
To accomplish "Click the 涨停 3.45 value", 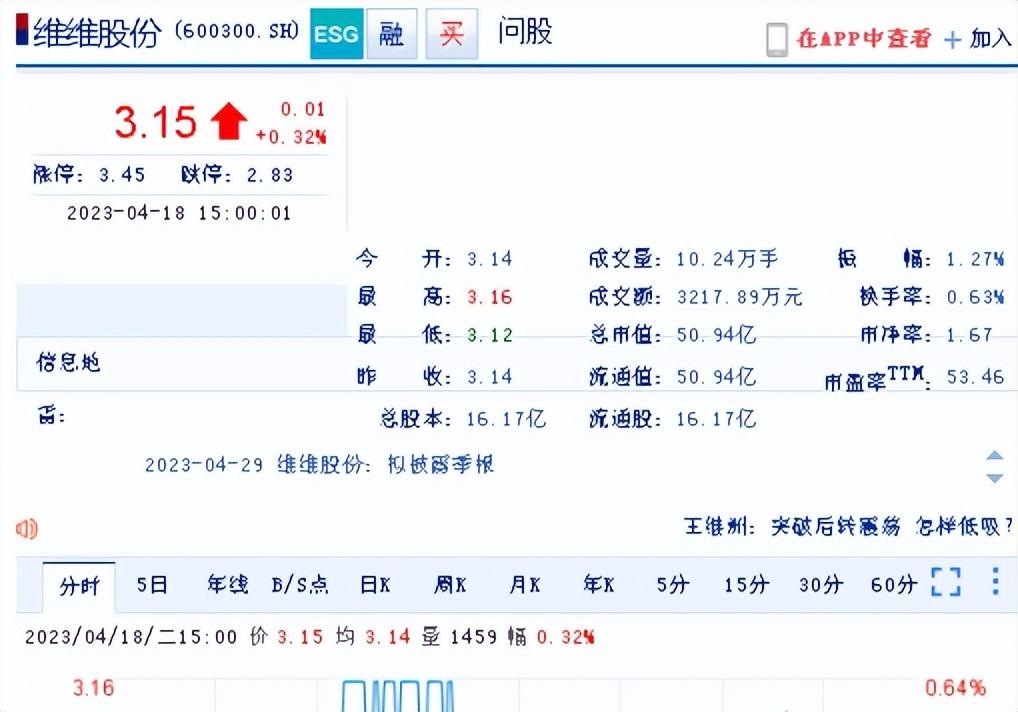I will tap(122, 175).
